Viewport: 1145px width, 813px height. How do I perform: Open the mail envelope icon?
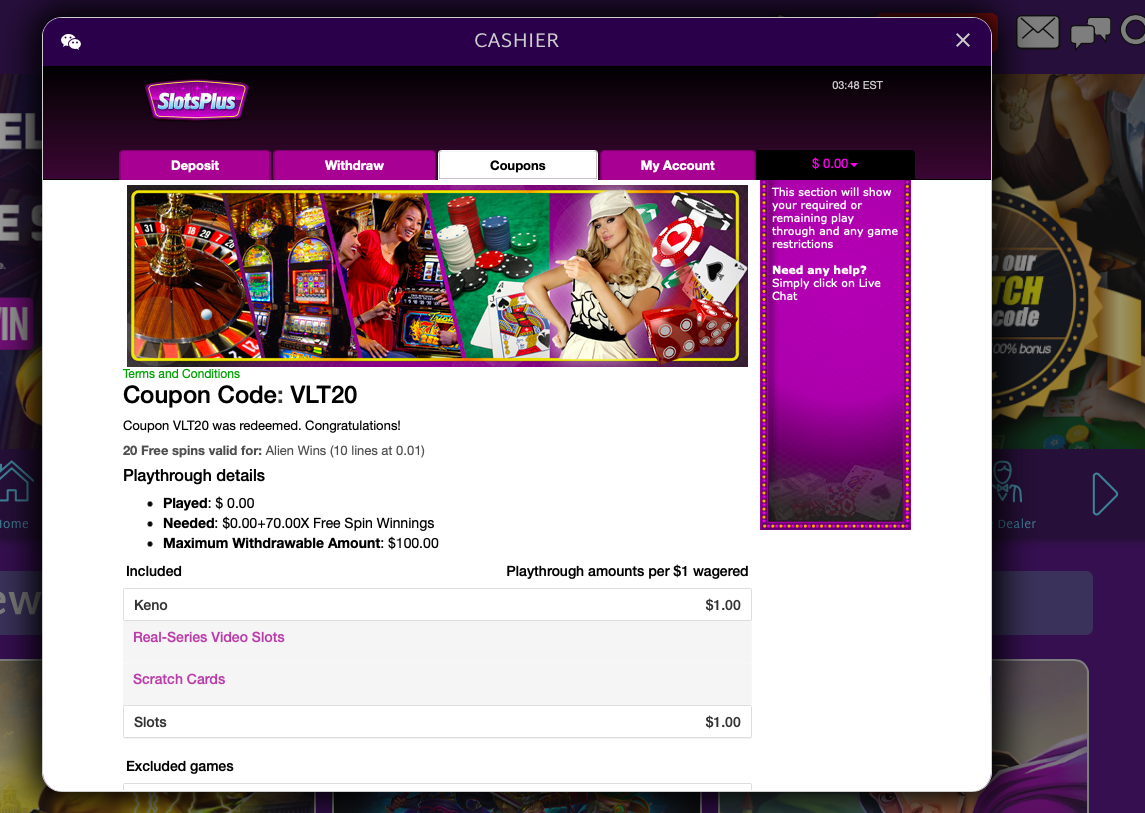coord(1037,33)
